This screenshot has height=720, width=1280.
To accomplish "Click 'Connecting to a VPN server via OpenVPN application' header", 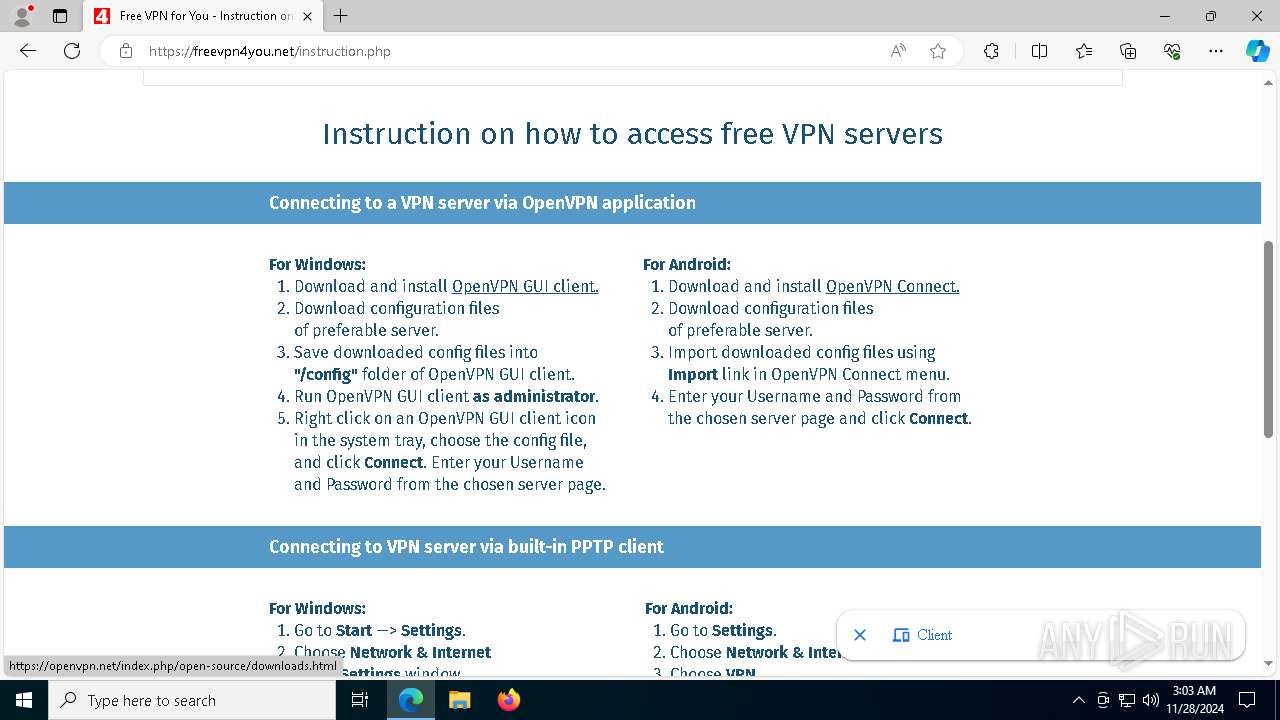I will point(482,203).
